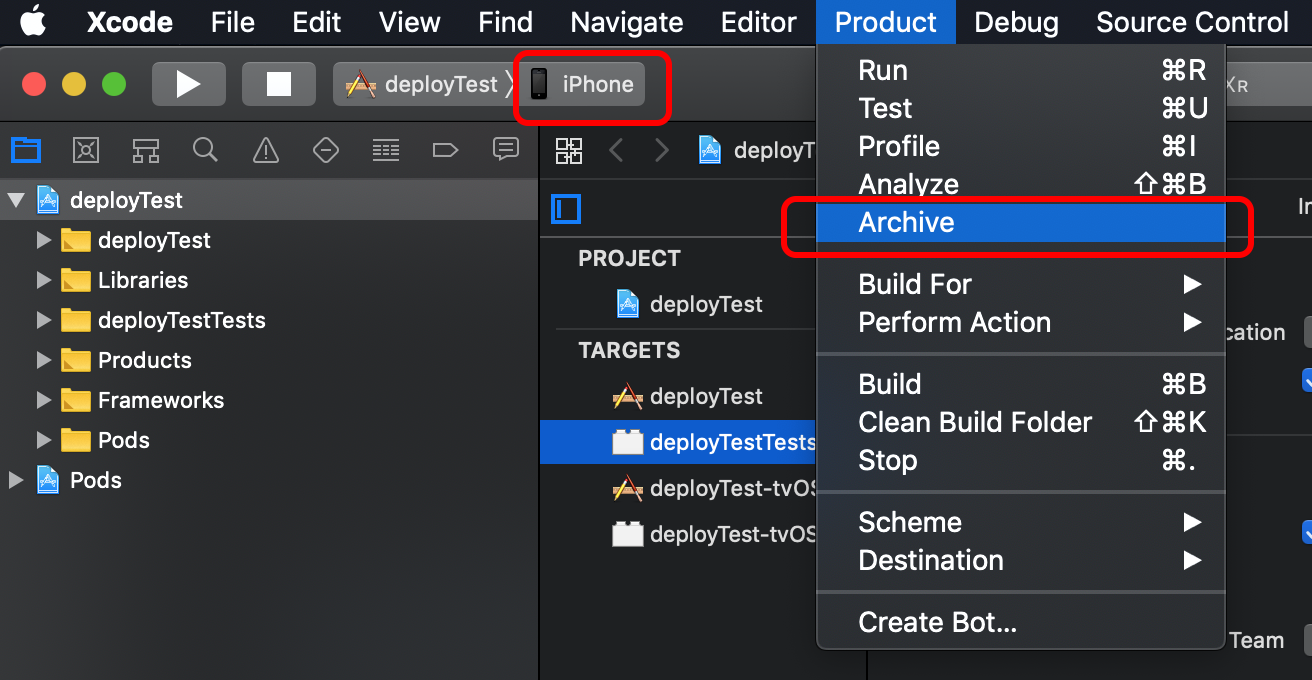Choose Clean Build Folder
1312x680 pixels.
pos(1021,422)
